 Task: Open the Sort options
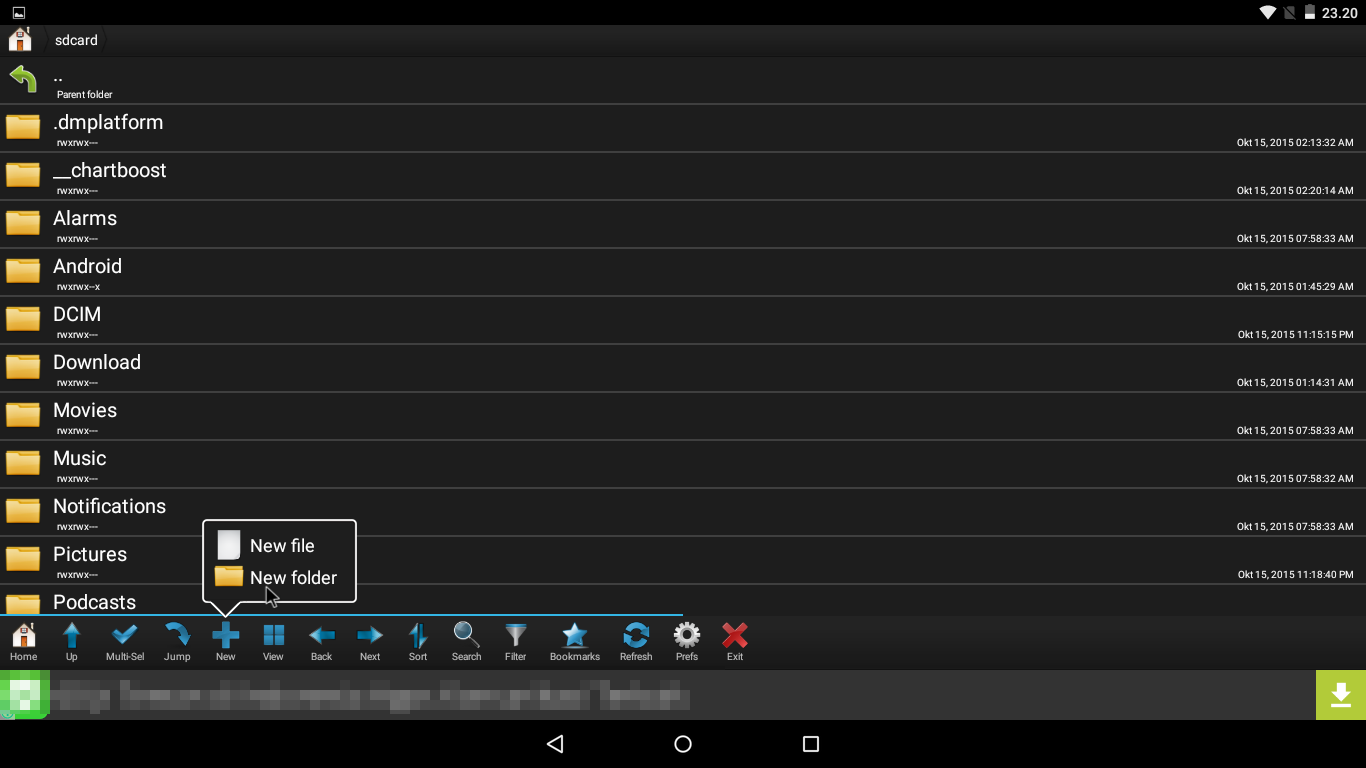[x=418, y=641]
